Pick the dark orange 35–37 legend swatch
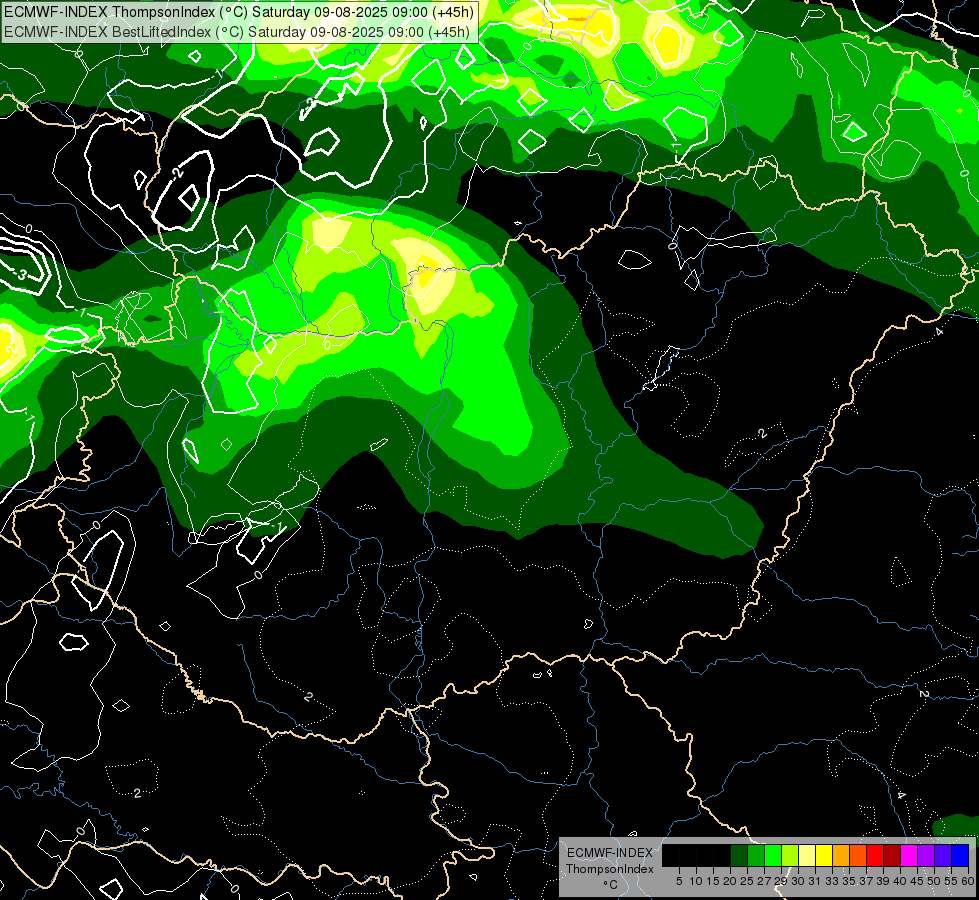The image size is (979, 900). (x=858, y=855)
